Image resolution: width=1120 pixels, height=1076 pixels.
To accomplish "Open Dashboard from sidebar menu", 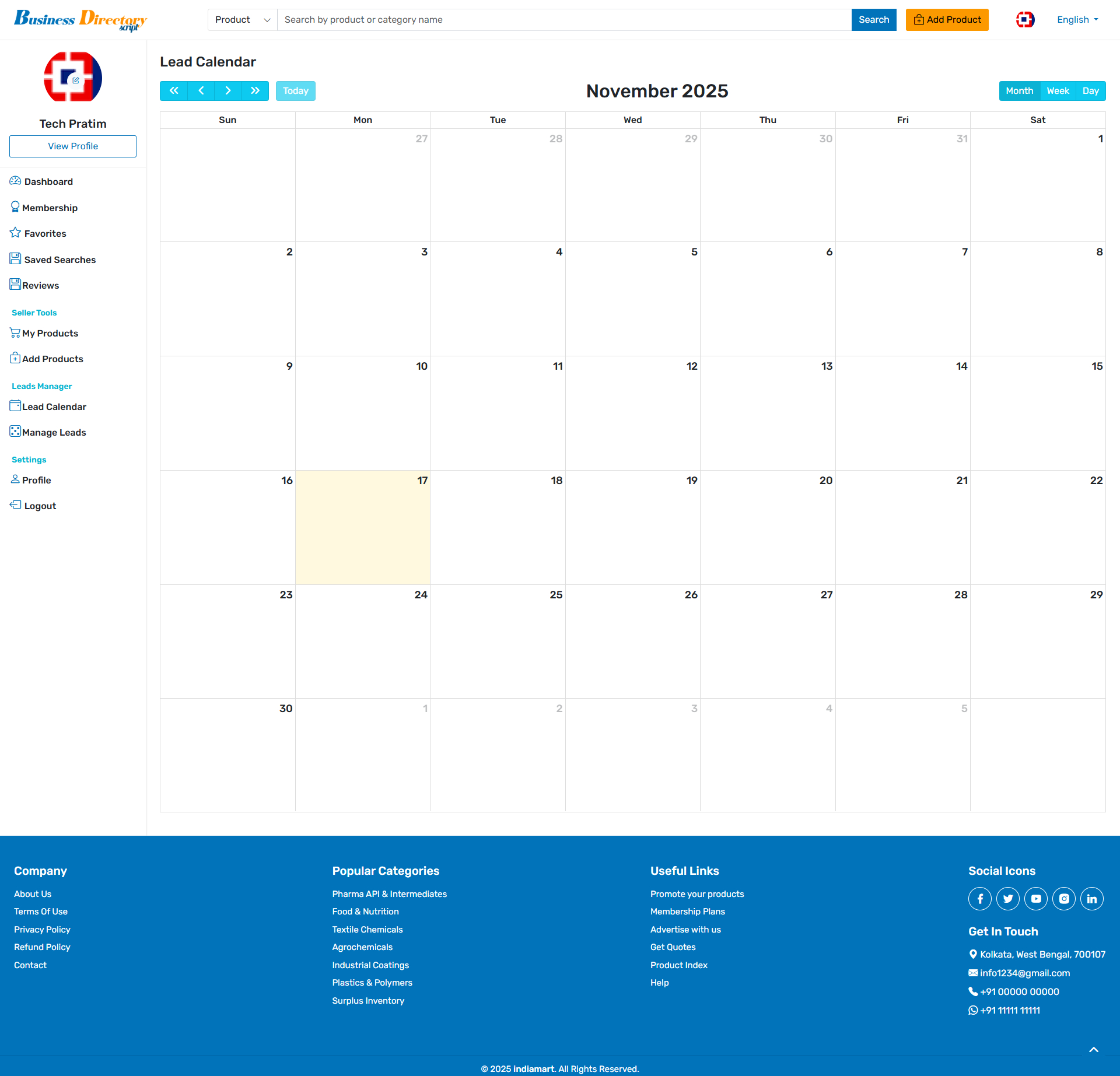I will 48,181.
